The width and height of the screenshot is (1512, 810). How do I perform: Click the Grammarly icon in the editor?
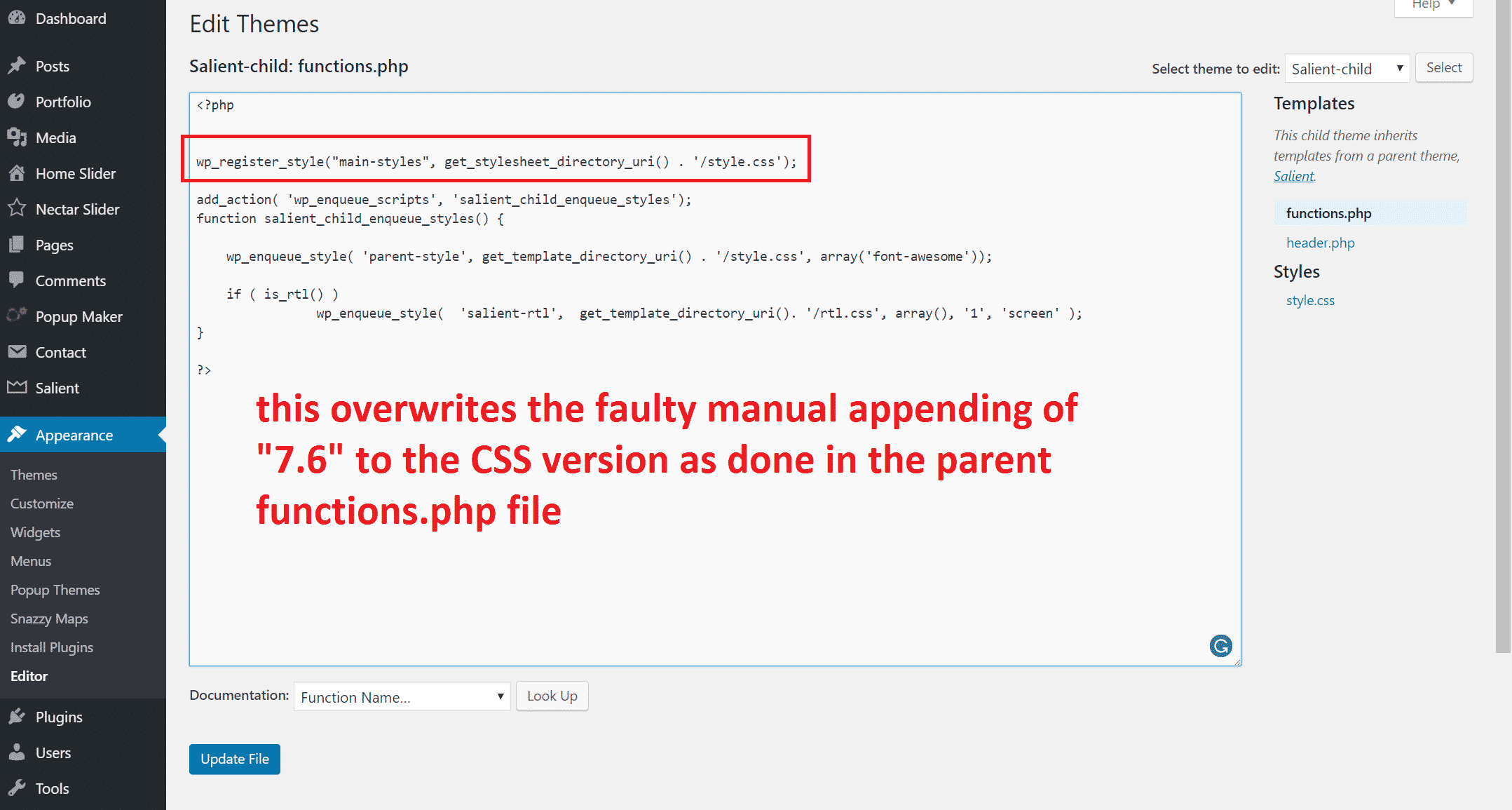pyautogui.click(x=1220, y=645)
